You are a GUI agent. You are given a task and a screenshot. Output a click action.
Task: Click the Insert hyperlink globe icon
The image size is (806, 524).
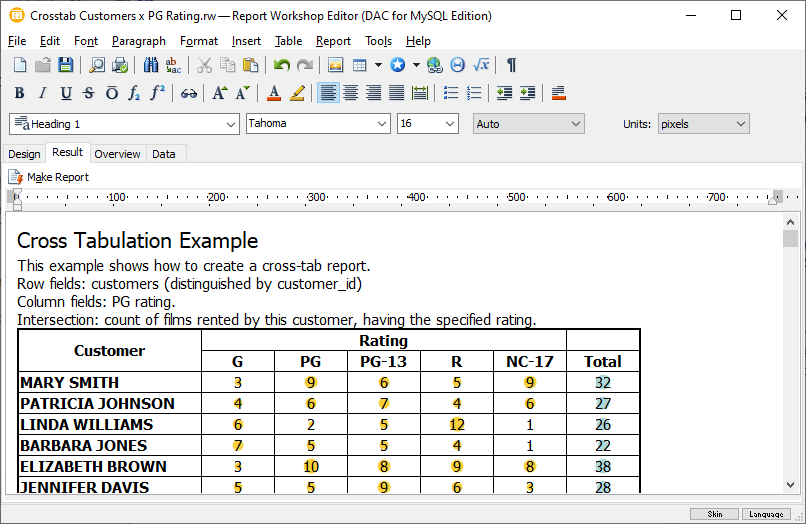(434, 65)
